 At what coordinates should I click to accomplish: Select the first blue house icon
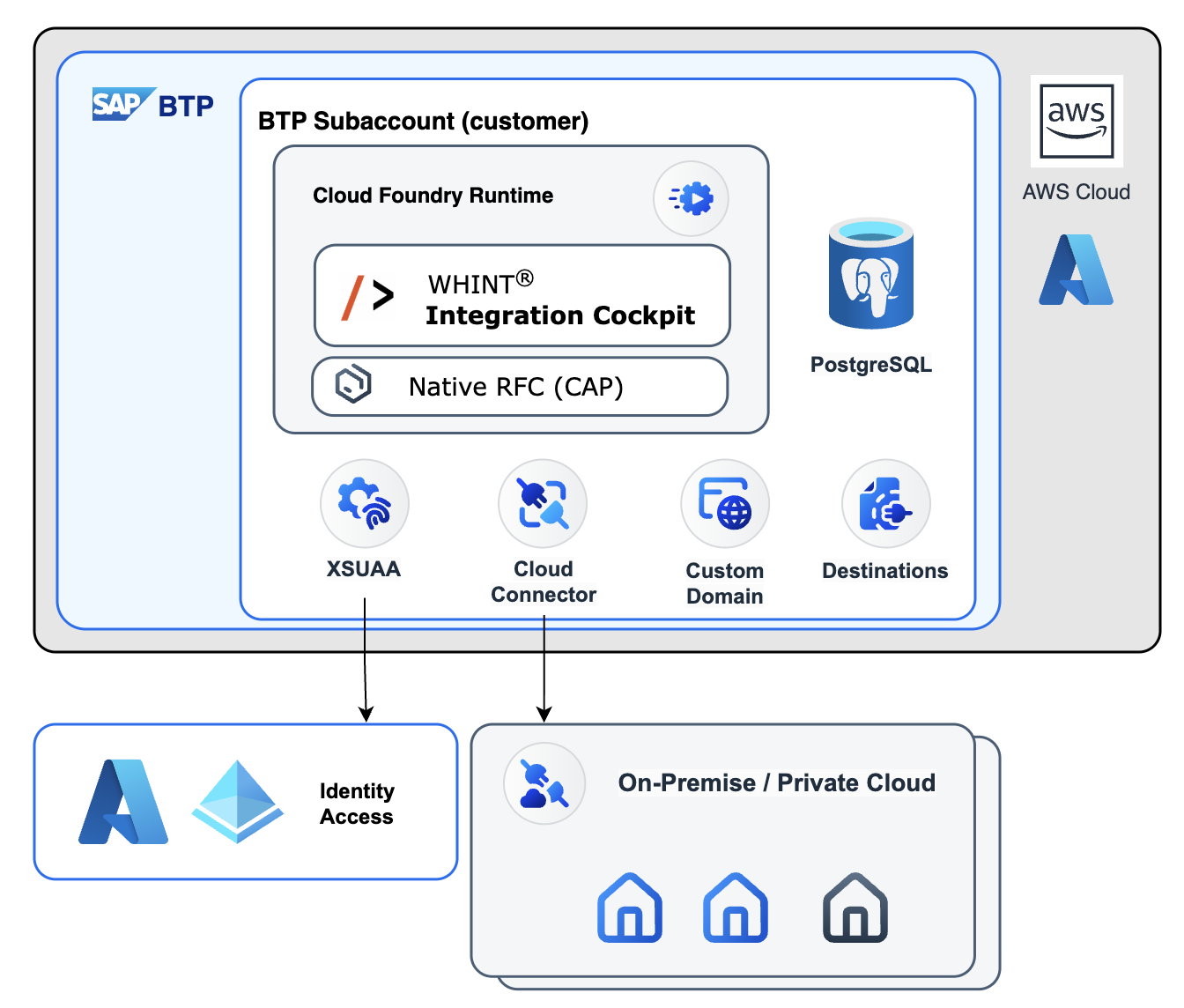coord(630,908)
